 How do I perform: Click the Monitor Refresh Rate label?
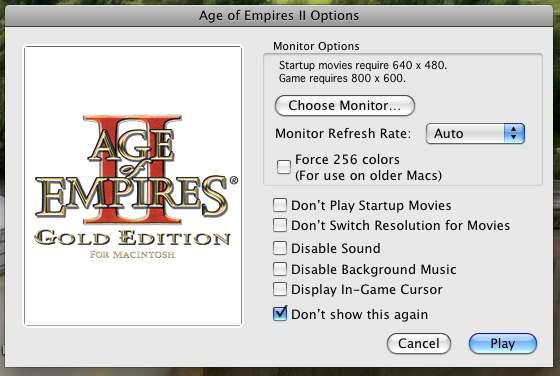pyautogui.click(x=343, y=134)
